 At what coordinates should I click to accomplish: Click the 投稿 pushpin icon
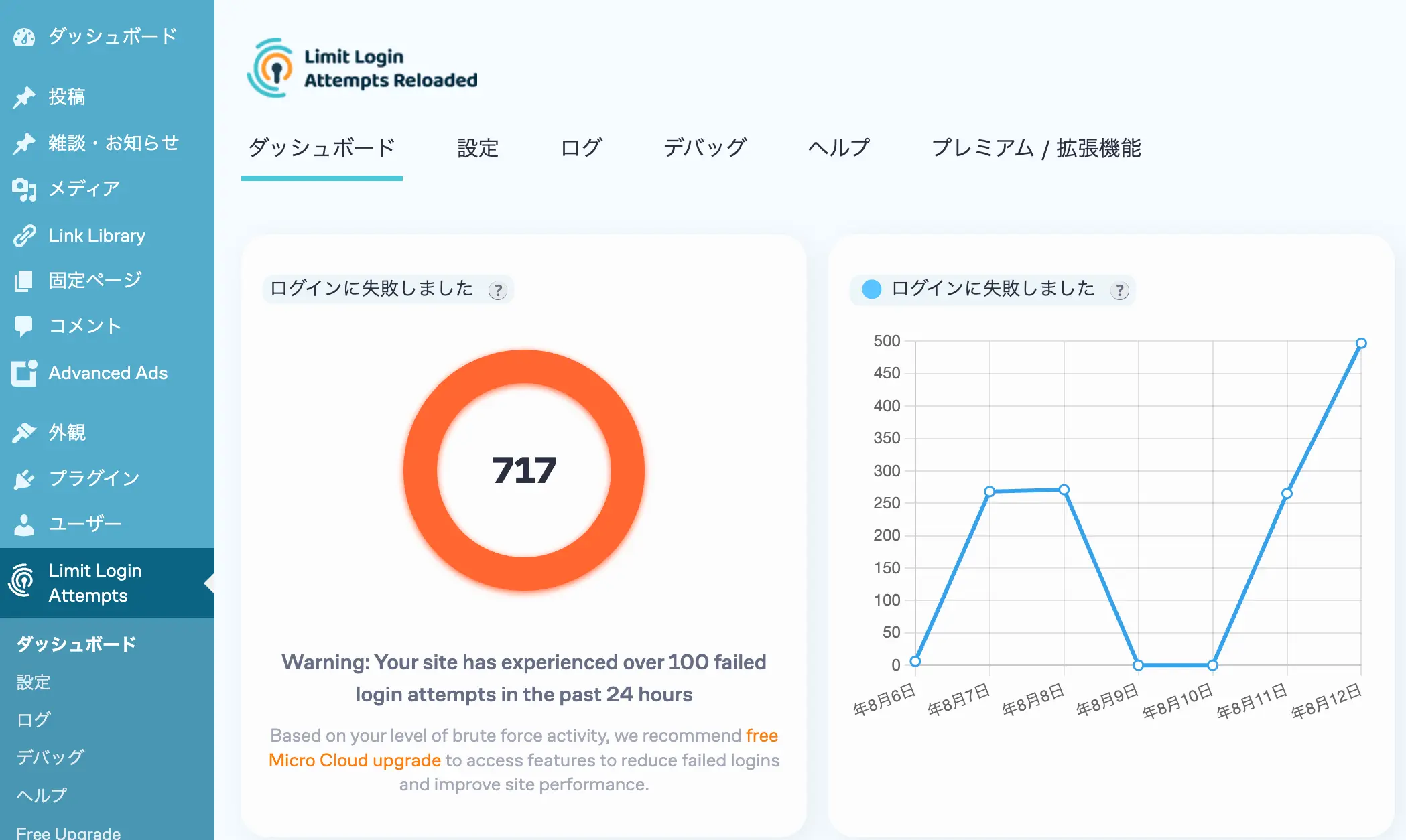click(24, 97)
